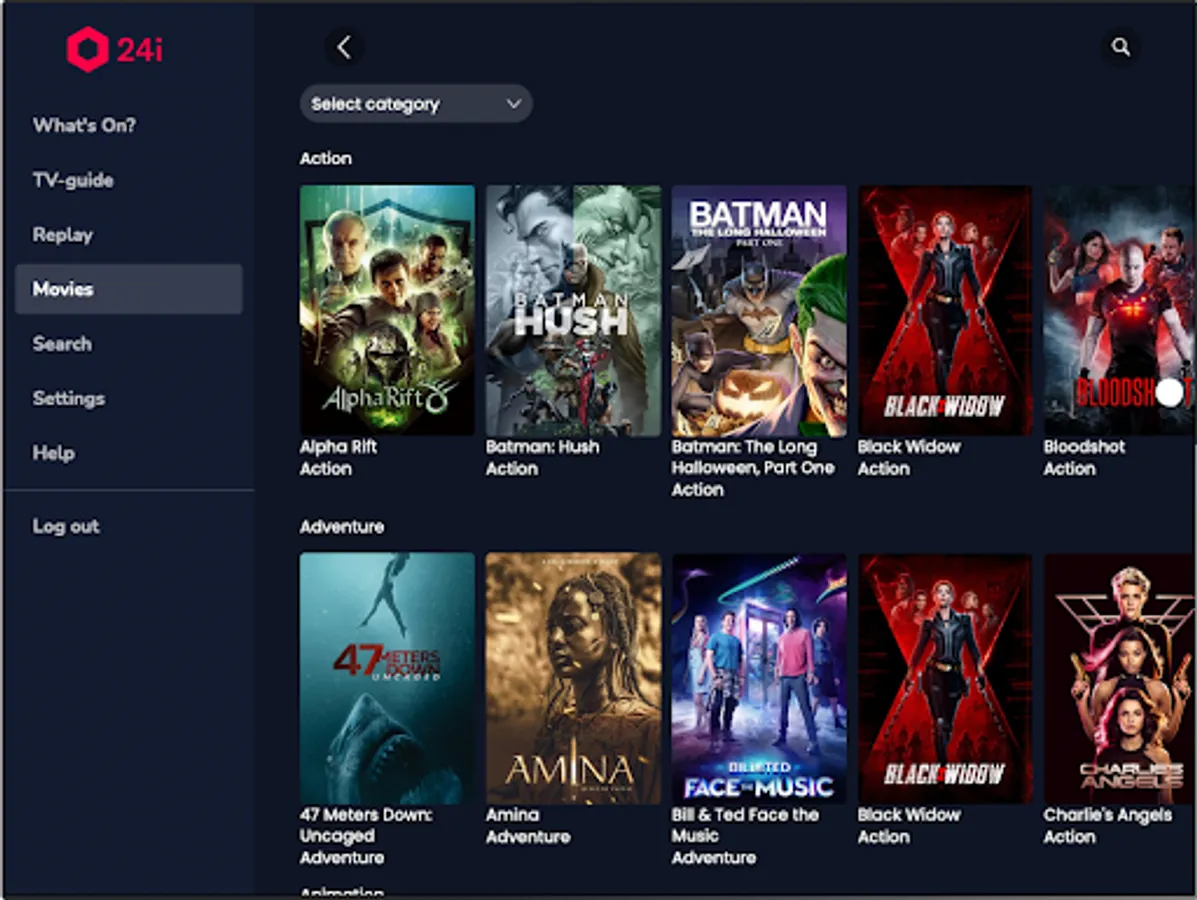Click the 24i hexagon logo
1197x900 pixels.
tap(87, 50)
